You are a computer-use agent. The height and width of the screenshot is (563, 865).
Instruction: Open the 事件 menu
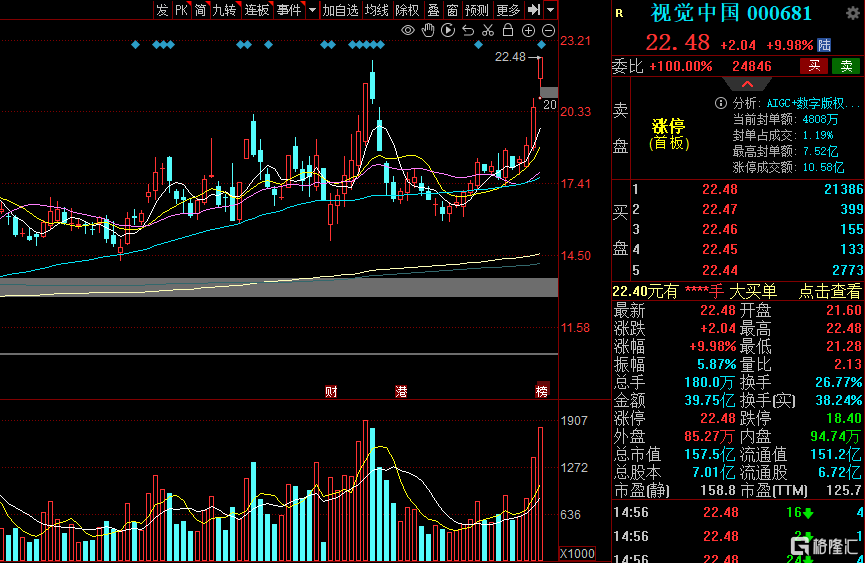click(290, 10)
